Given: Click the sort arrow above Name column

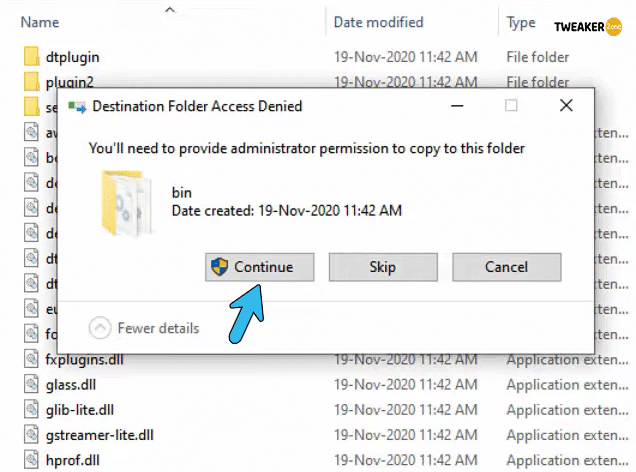Looking at the screenshot, I should click(x=170, y=9).
